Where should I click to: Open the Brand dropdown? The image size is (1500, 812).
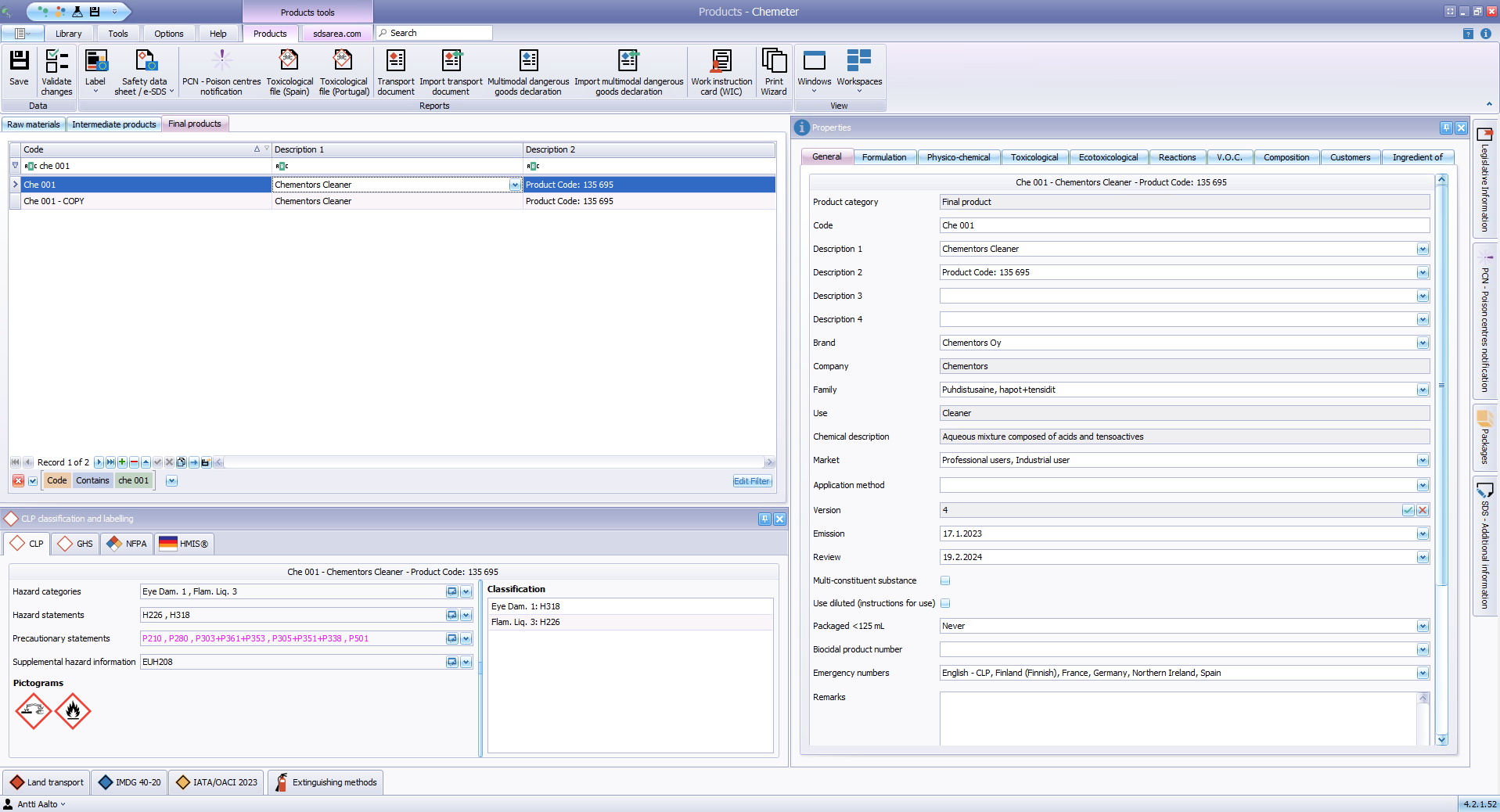pyautogui.click(x=1423, y=343)
